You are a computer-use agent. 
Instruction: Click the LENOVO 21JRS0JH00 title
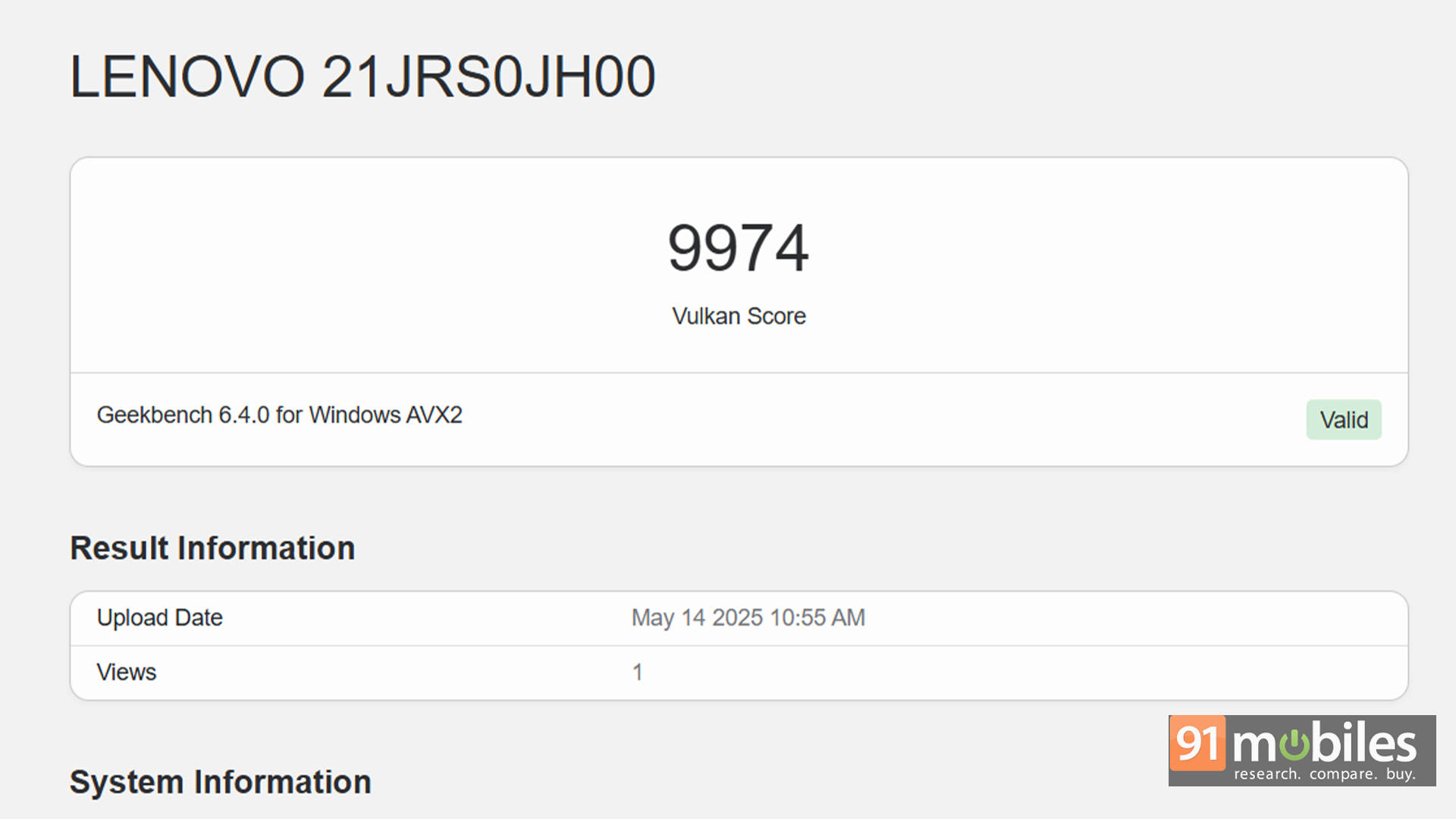point(362,77)
